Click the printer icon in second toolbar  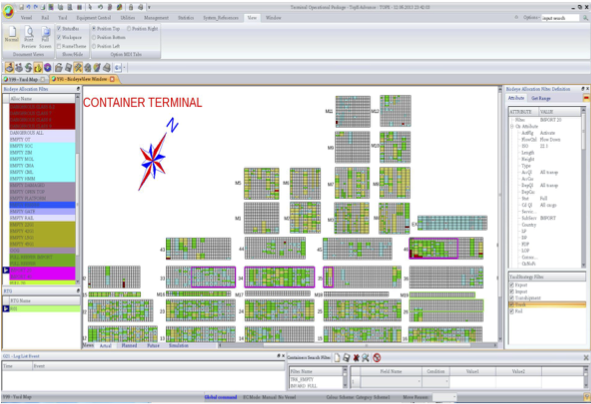click(107, 67)
